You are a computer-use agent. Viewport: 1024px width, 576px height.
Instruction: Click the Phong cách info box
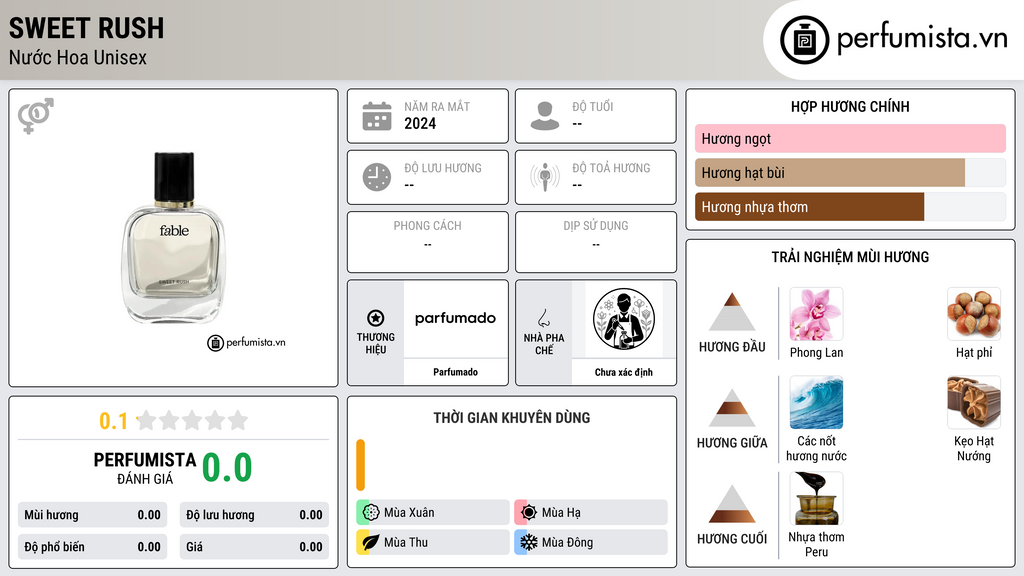coord(428,242)
